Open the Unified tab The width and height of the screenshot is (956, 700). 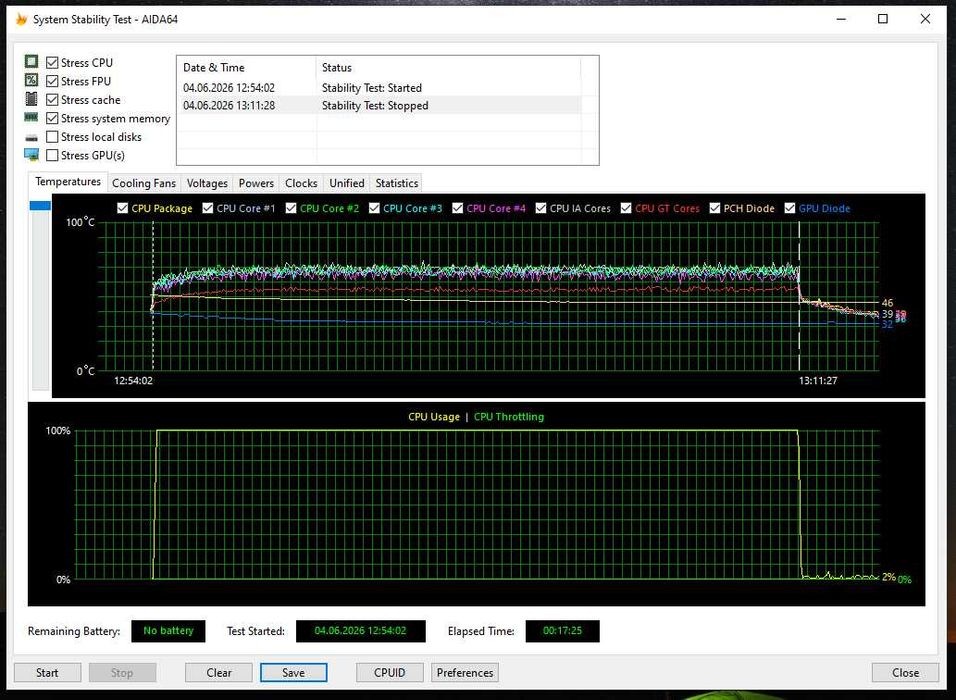click(347, 183)
